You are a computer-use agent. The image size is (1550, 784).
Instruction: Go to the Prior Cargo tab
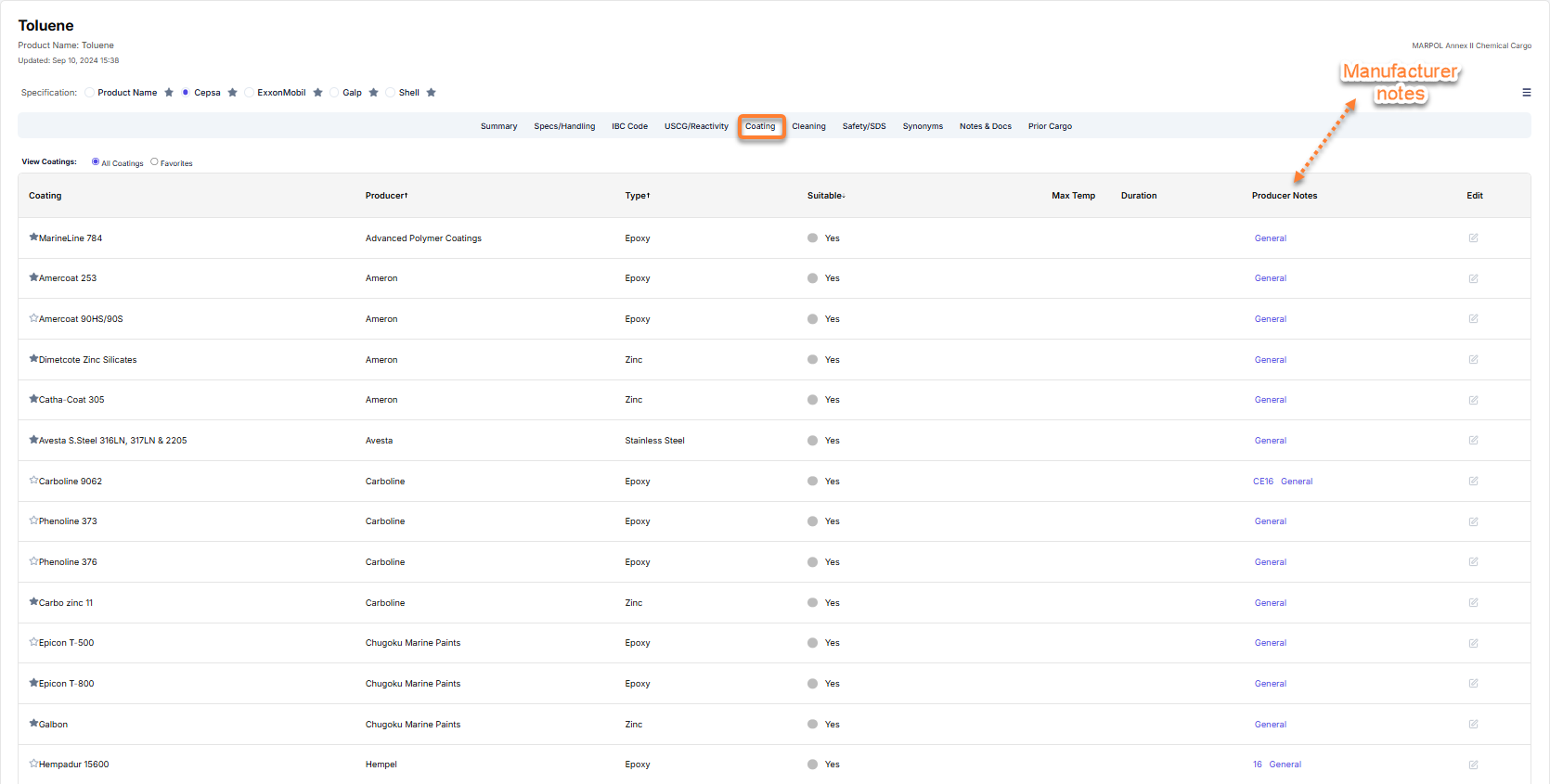pos(1050,126)
